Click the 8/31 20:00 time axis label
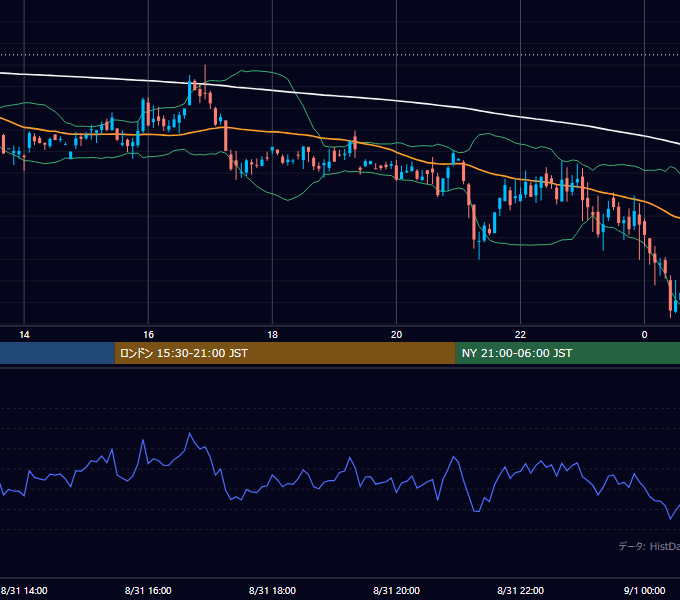 (396, 590)
